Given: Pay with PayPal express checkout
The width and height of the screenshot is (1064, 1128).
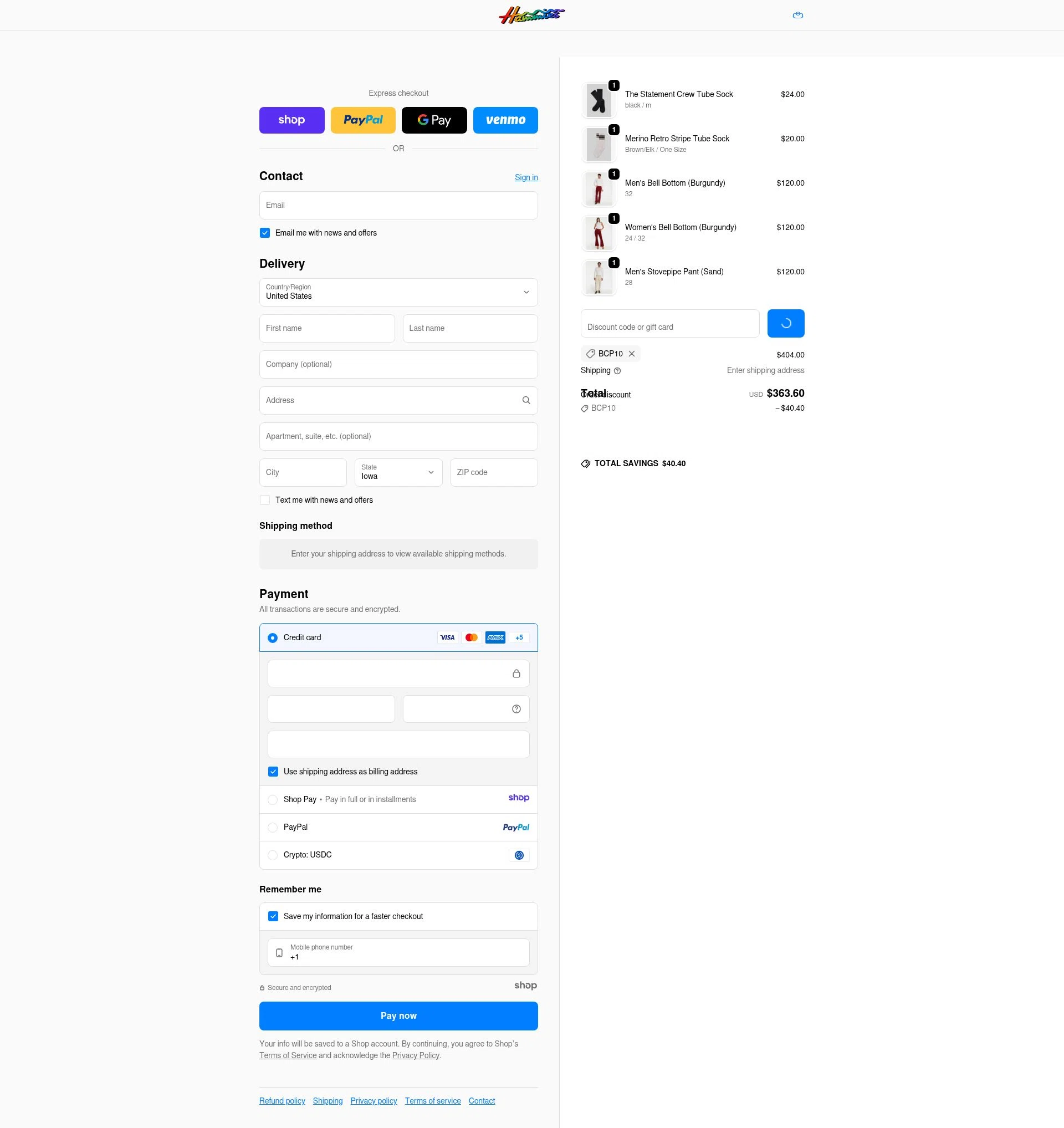Looking at the screenshot, I should 362,120.
